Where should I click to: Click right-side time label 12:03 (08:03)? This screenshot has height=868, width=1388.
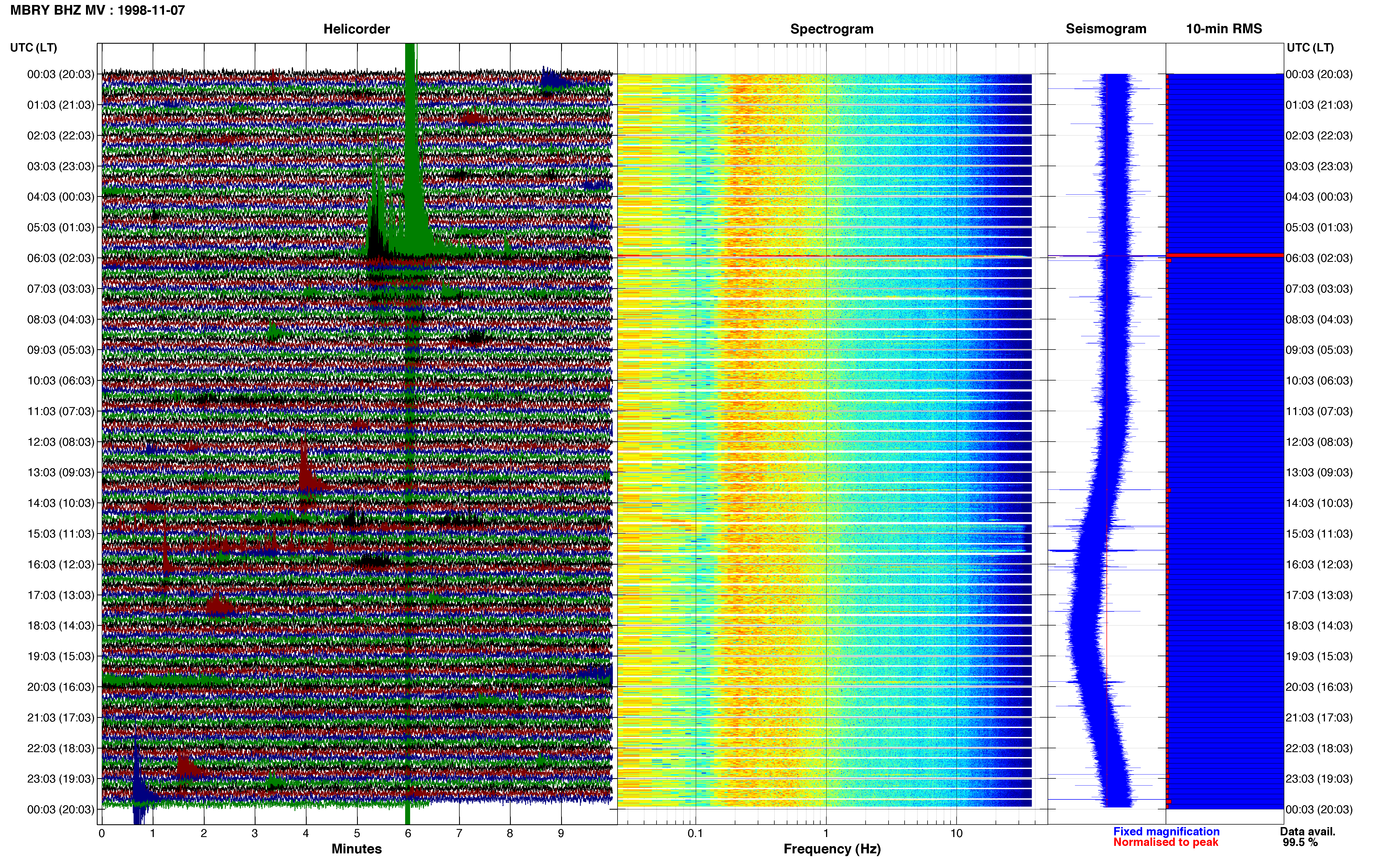pyautogui.click(x=1319, y=442)
